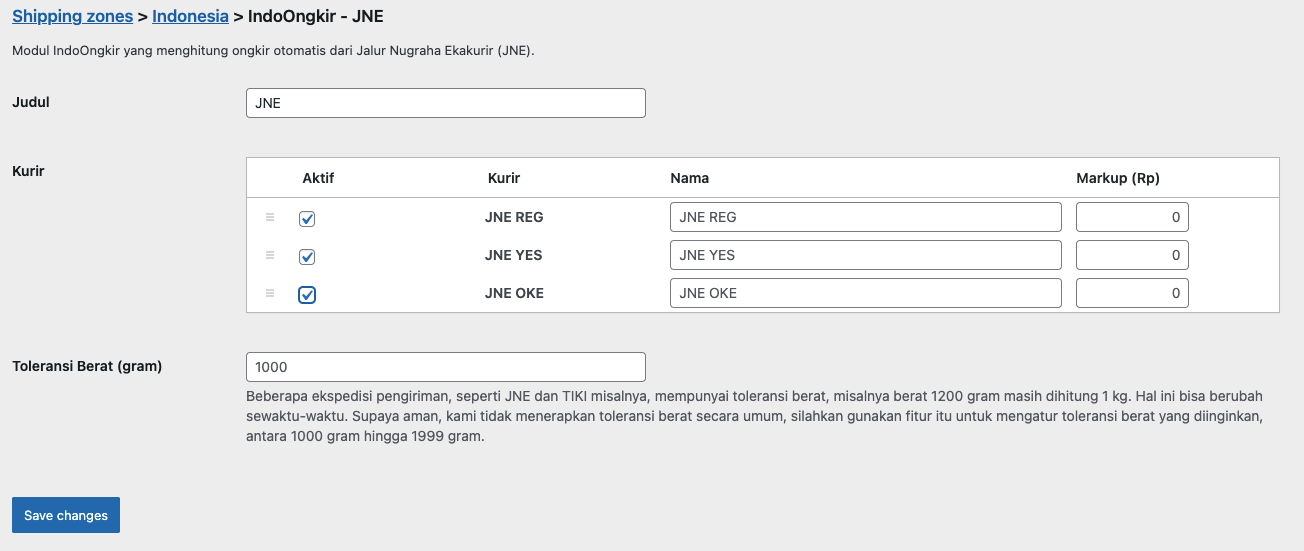Viewport: 1304px width, 551px height.
Task: Focus the Nama field containing JNE REG
Action: click(865, 217)
